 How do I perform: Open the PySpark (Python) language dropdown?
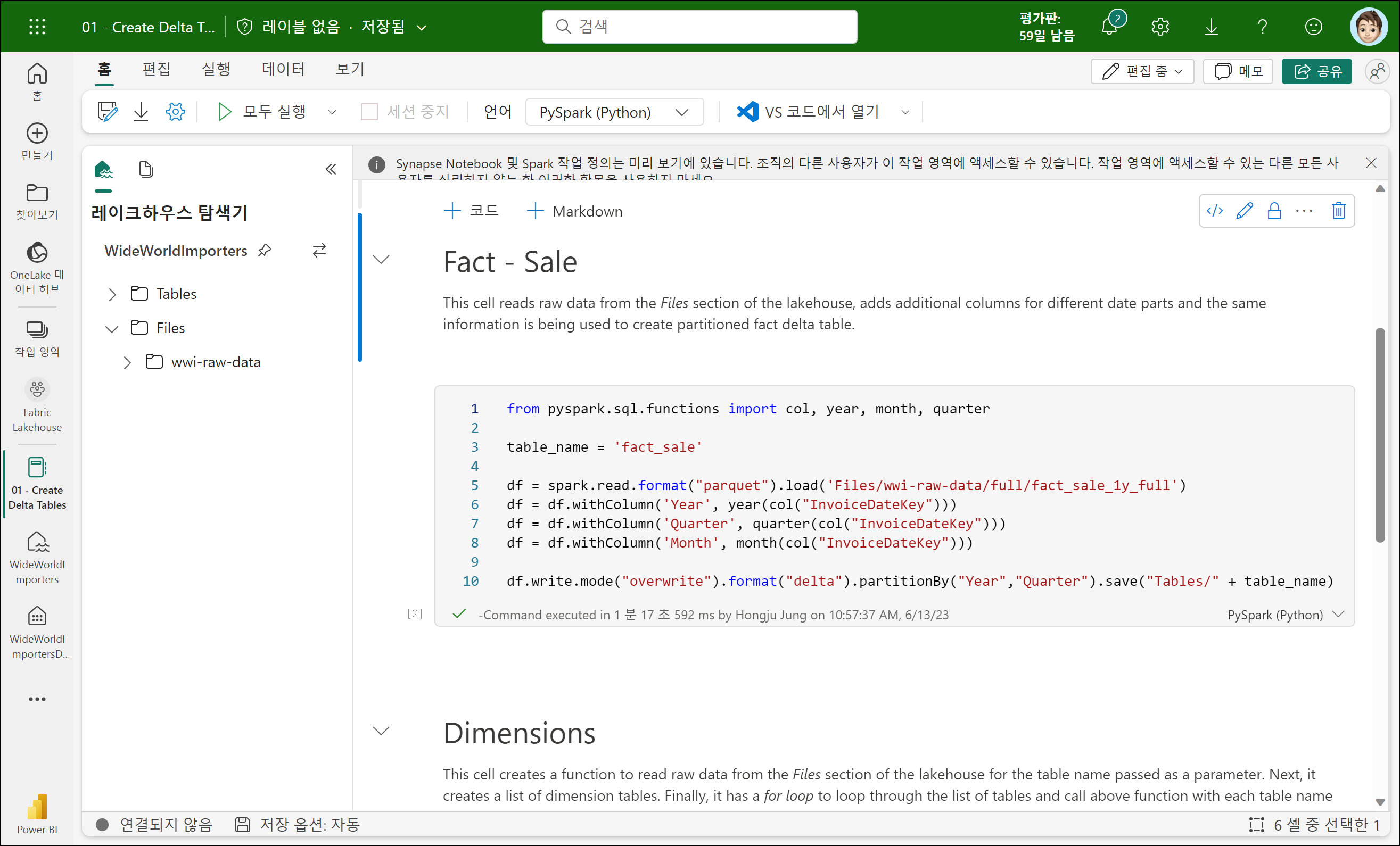[614, 112]
